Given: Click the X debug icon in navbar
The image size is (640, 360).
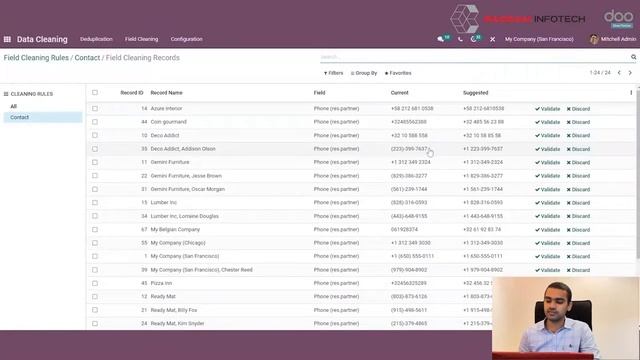Looking at the screenshot, I should pyautogui.click(x=493, y=39).
